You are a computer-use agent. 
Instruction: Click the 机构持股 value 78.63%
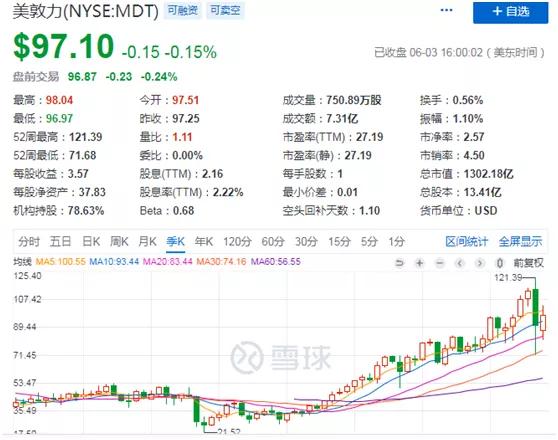point(86,211)
